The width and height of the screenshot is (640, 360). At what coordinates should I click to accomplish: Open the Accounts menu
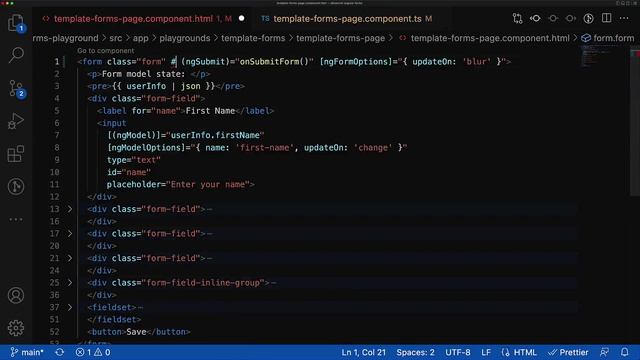(16, 295)
